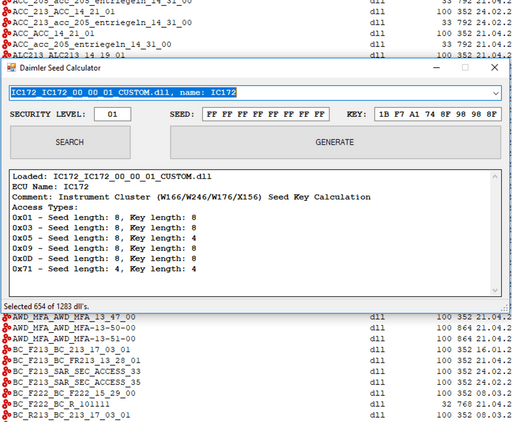Select the ACC_213_acc_205_entriegeln_14_31_00 file
This screenshot has width=512, height=422.
click(102, 23)
